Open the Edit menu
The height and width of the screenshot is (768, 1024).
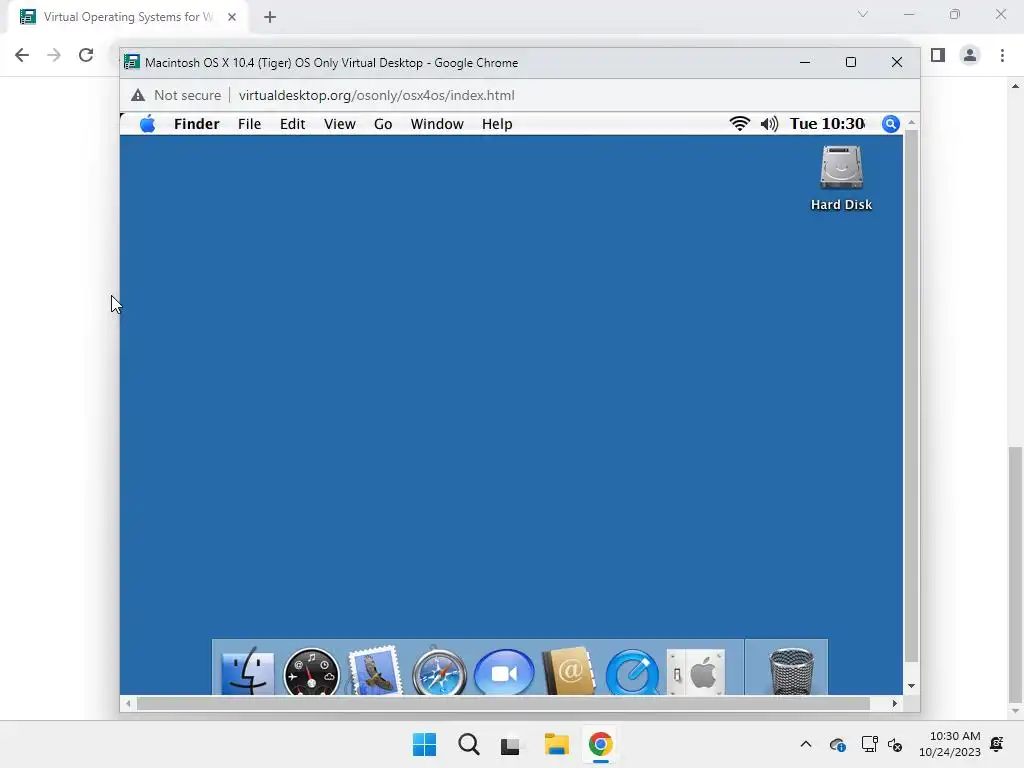click(x=293, y=124)
